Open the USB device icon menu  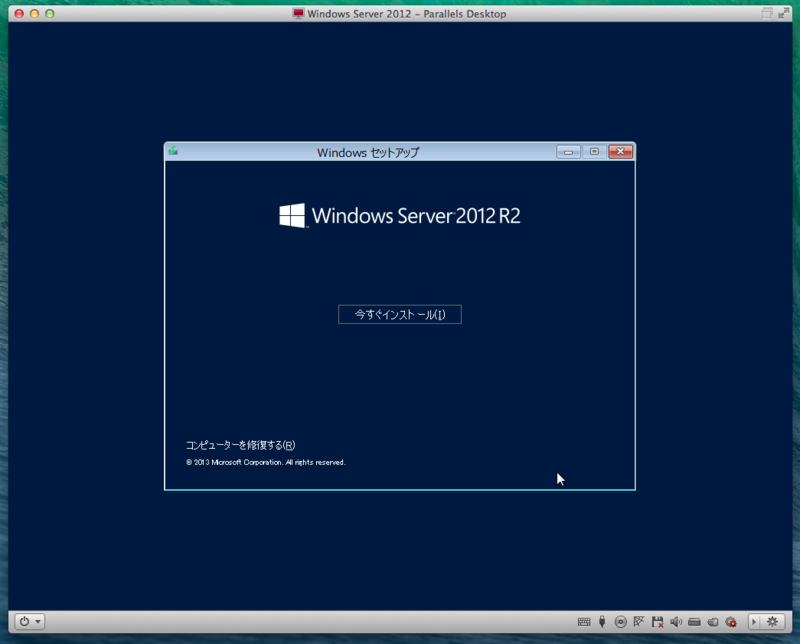[602, 622]
